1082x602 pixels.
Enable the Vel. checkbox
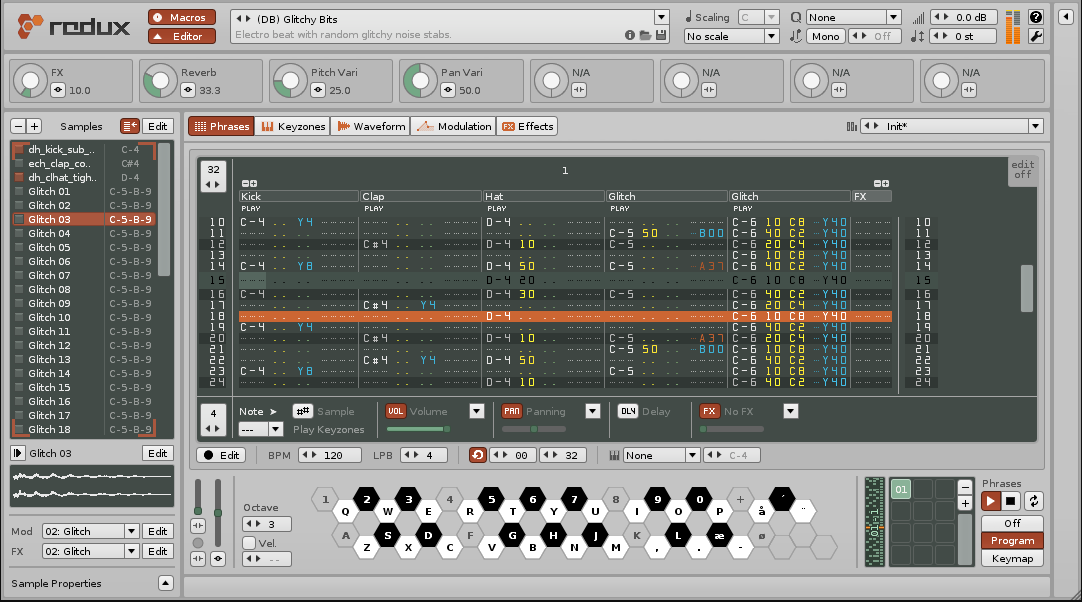pyautogui.click(x=249, y=543)
